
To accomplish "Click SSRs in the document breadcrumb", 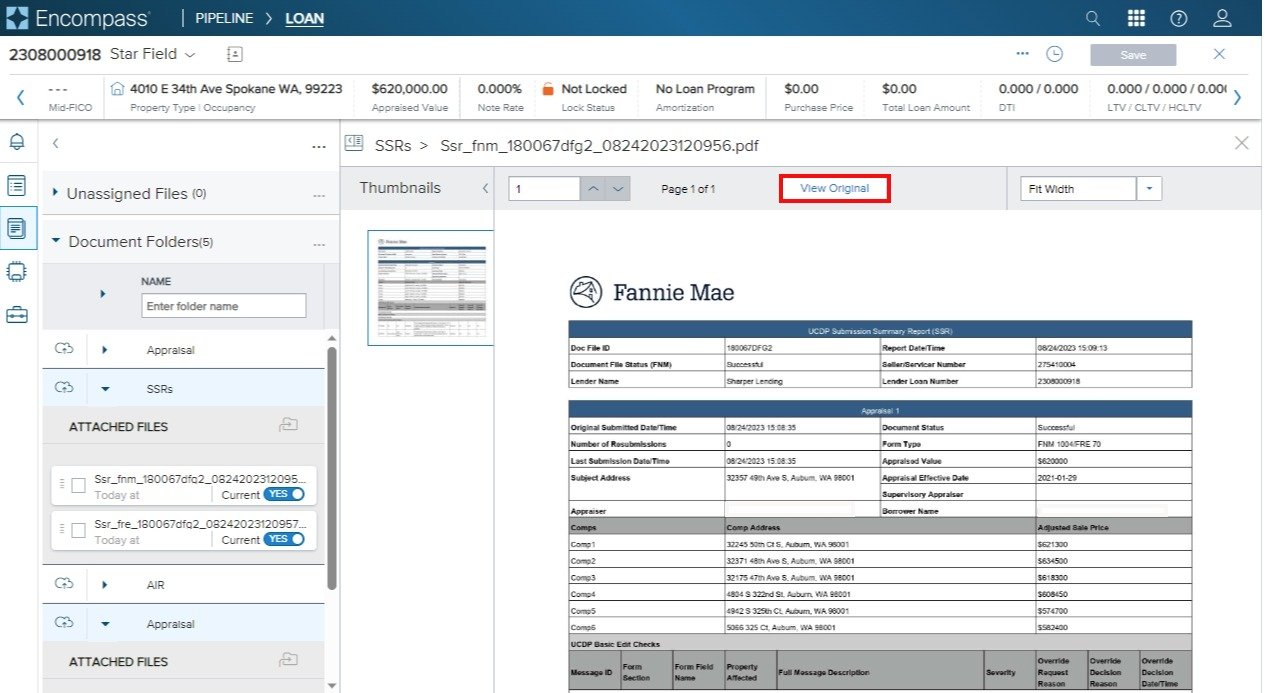I will tap(393, 146).
